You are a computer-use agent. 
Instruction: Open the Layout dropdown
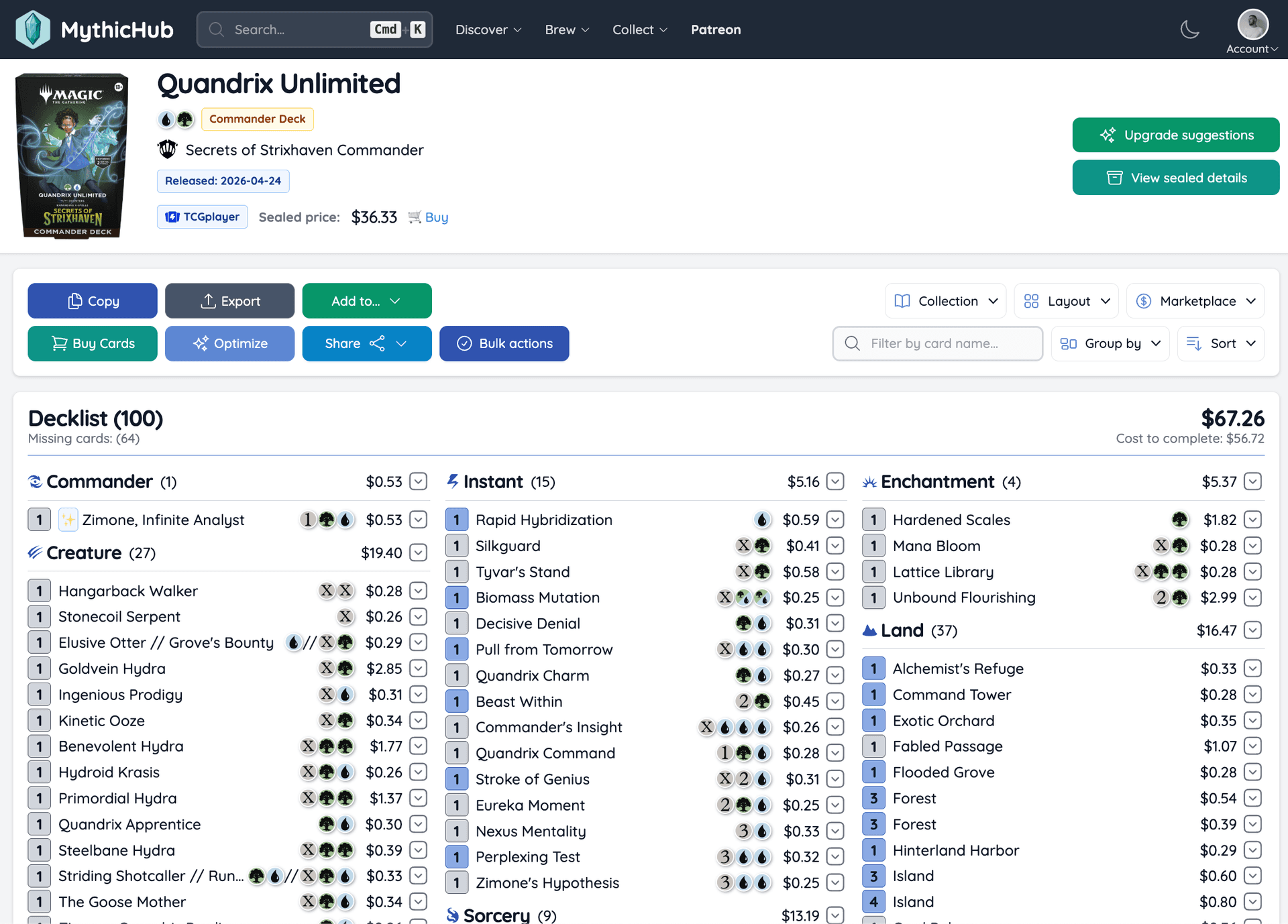click(x=1067, y=301)
